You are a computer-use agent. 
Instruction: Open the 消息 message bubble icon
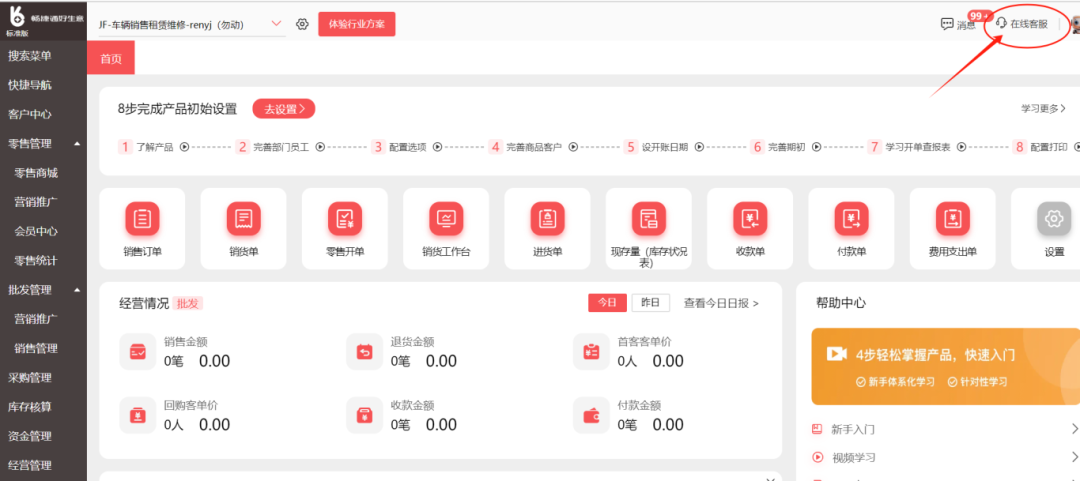pos(947,24)
